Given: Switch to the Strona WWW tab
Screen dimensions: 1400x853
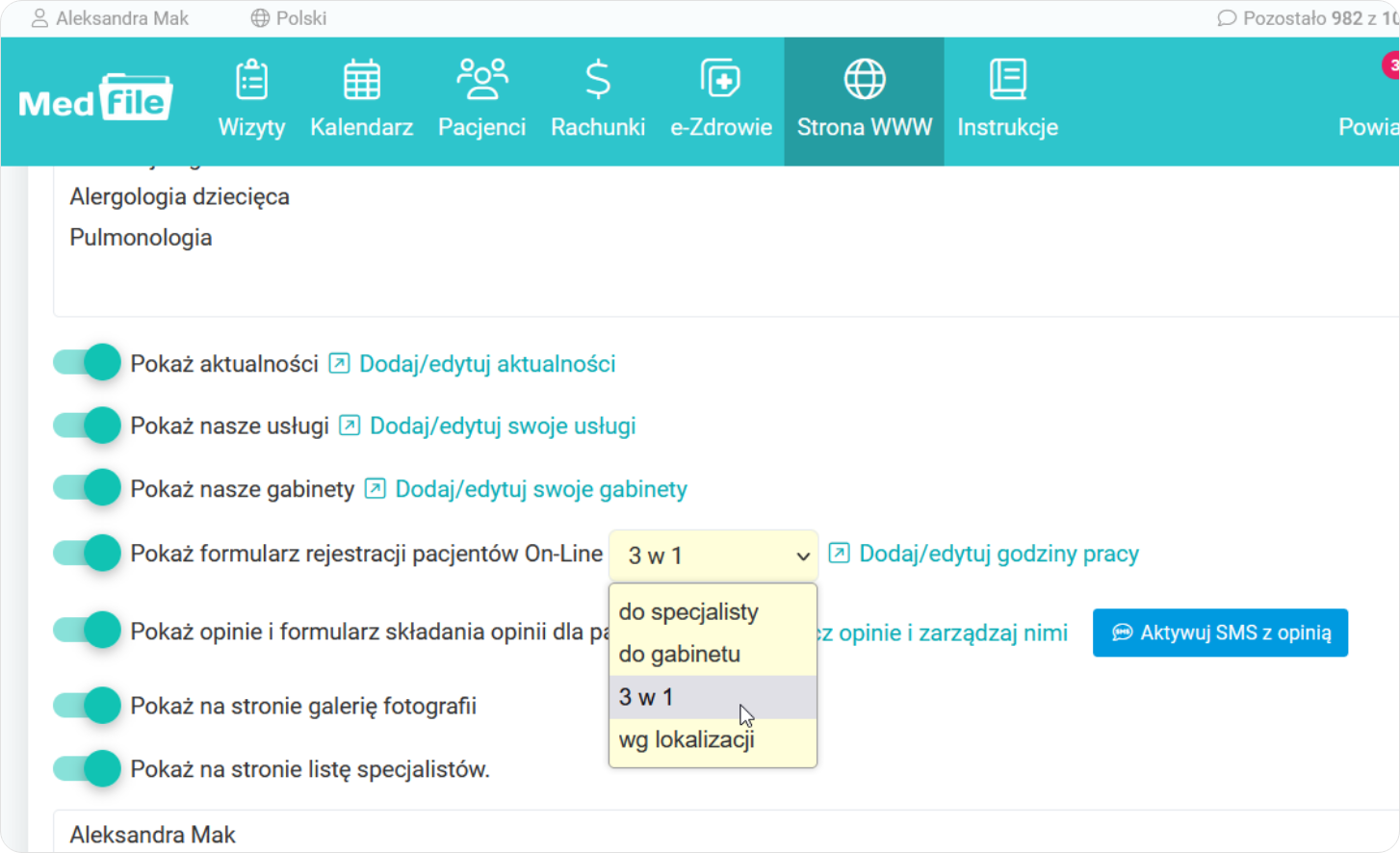Looking at the screenshot, I should point(864,101).
